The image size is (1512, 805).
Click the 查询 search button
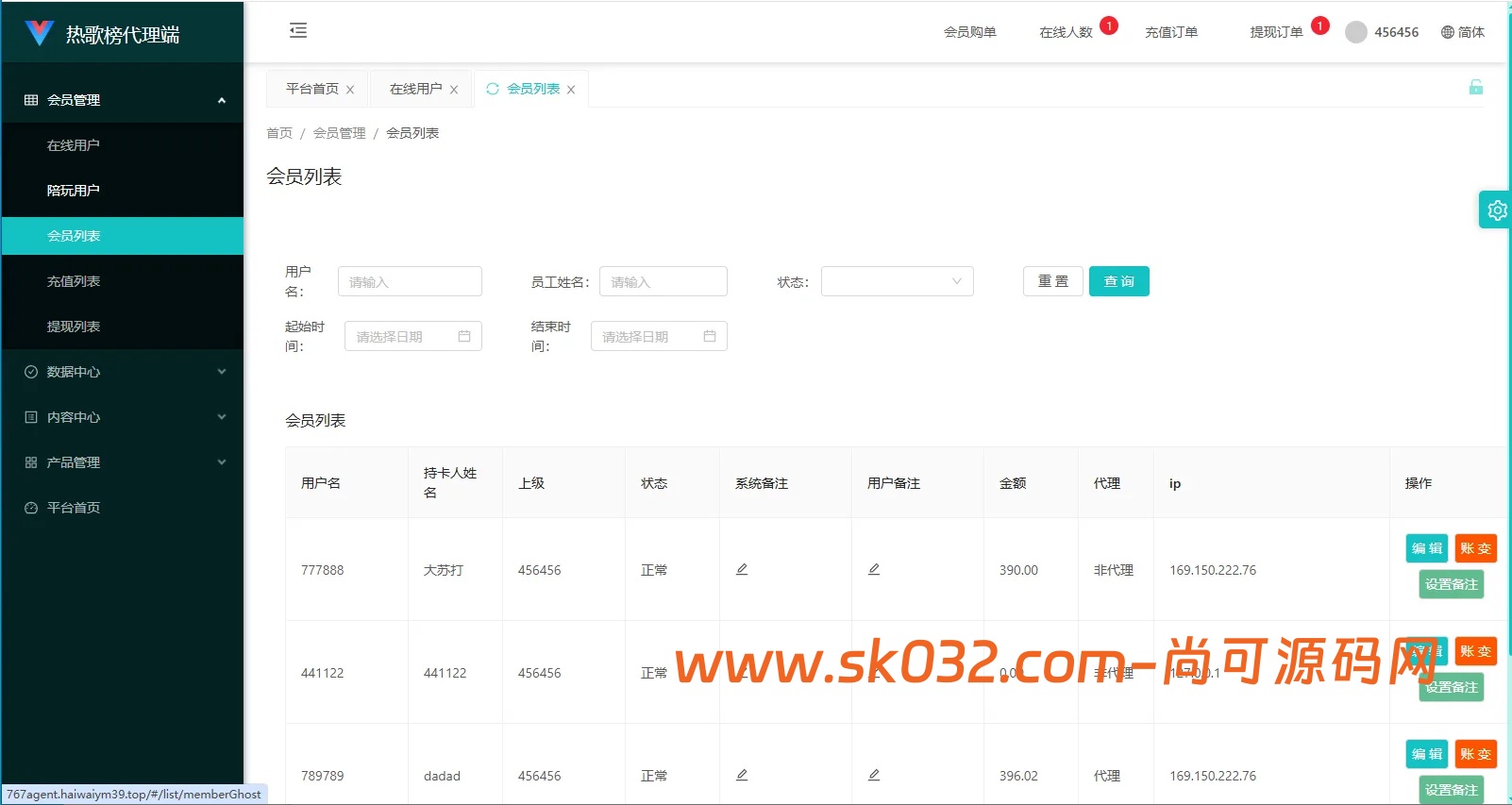click(1119, 281)
